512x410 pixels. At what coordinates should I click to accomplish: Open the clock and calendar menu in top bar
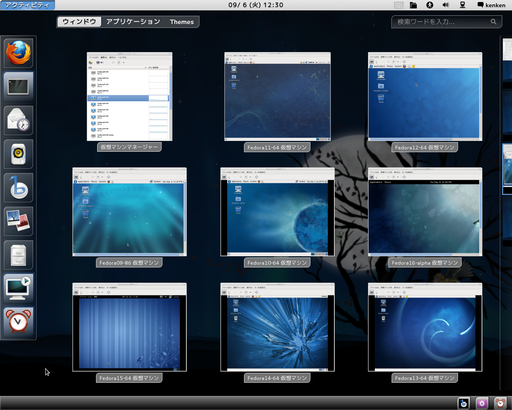256,5
